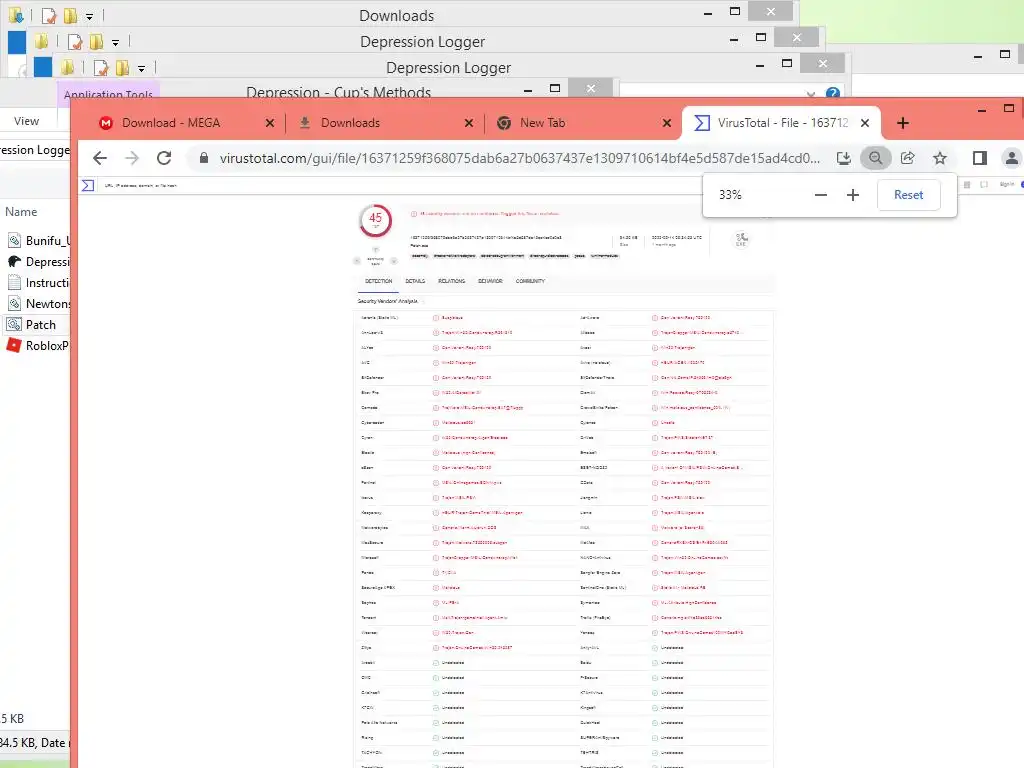
Task: Click the Depressi application icon
Action: click(x=14, y=261)
